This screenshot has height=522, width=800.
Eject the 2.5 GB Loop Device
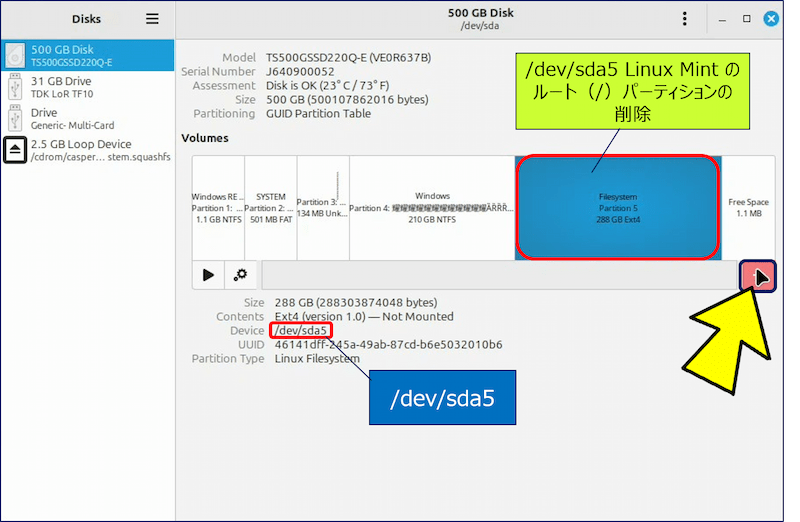tap(16, 150)
